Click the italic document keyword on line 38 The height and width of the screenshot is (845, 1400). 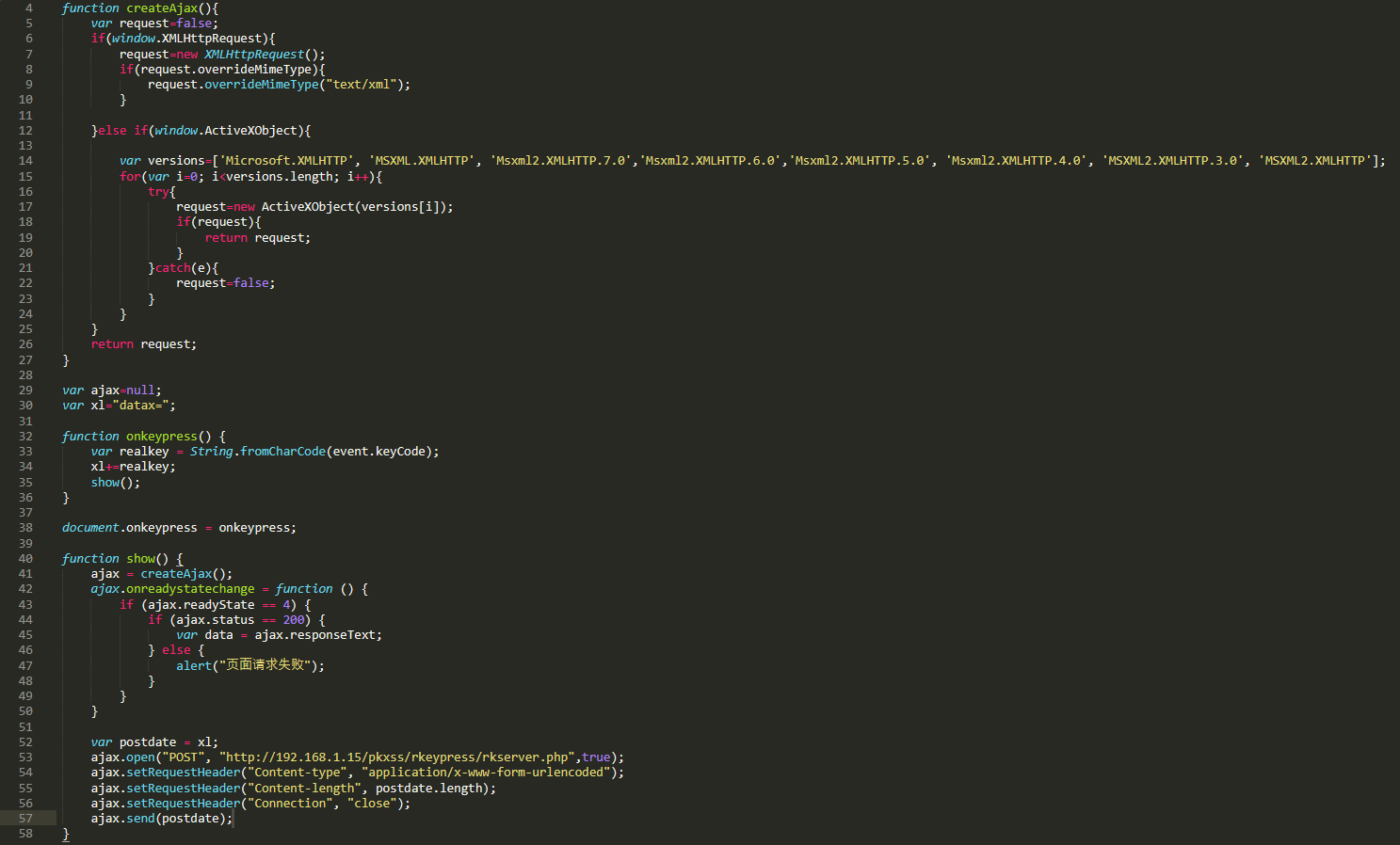[90, 528]
